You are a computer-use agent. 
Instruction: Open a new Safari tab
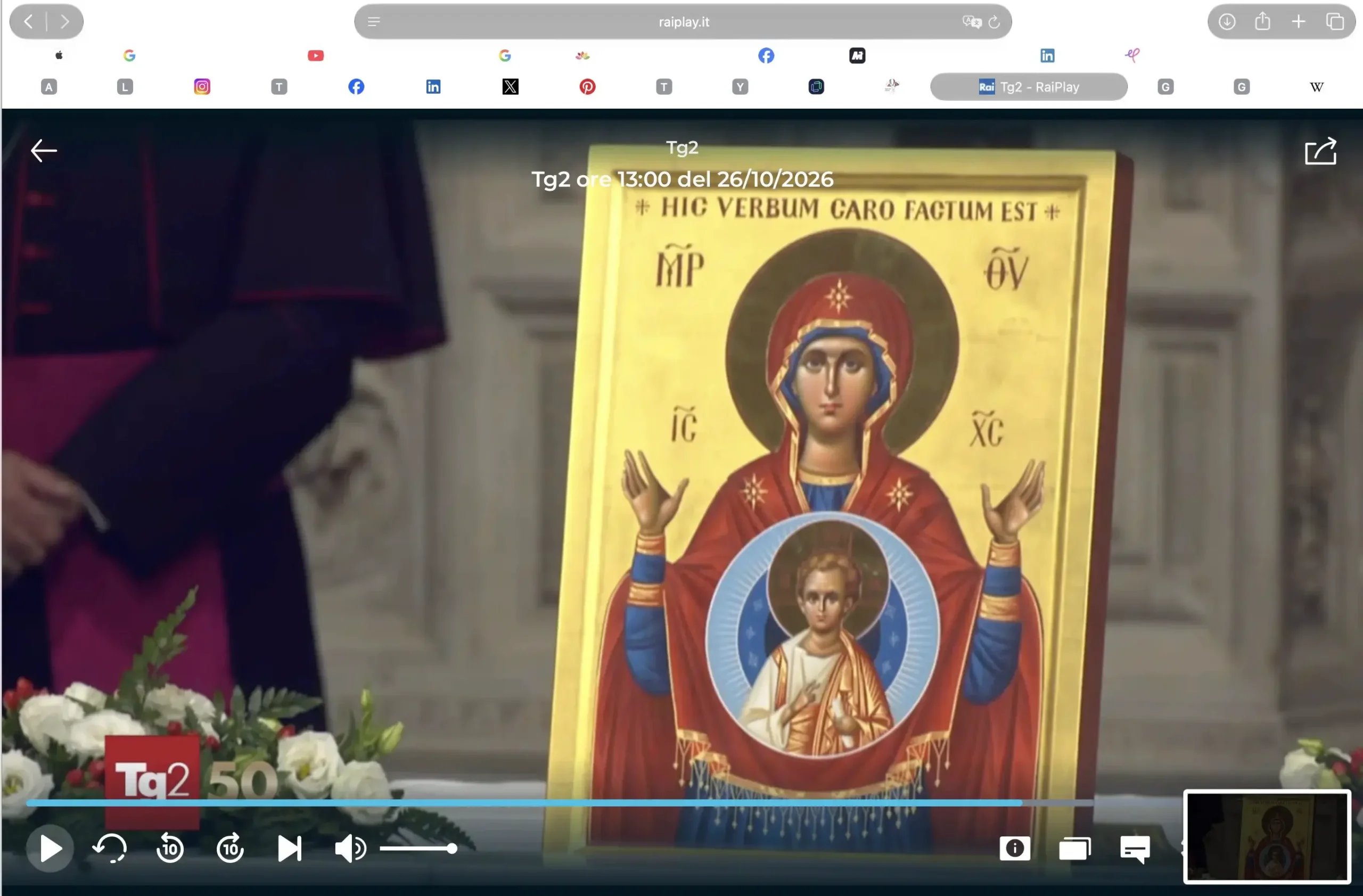1299,22
